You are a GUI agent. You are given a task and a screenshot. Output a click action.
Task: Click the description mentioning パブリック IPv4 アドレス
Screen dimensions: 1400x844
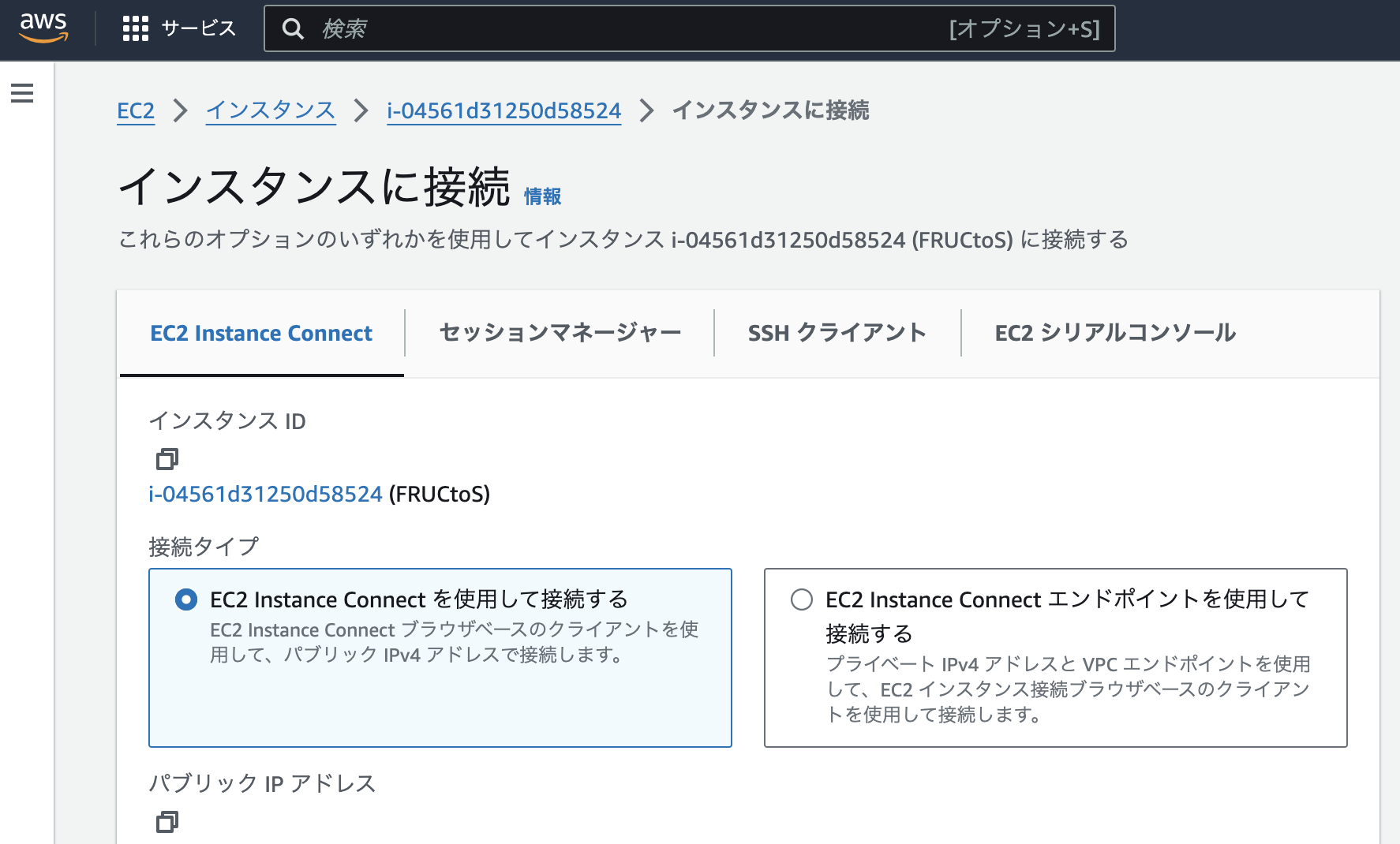click(x=454, y=642)
